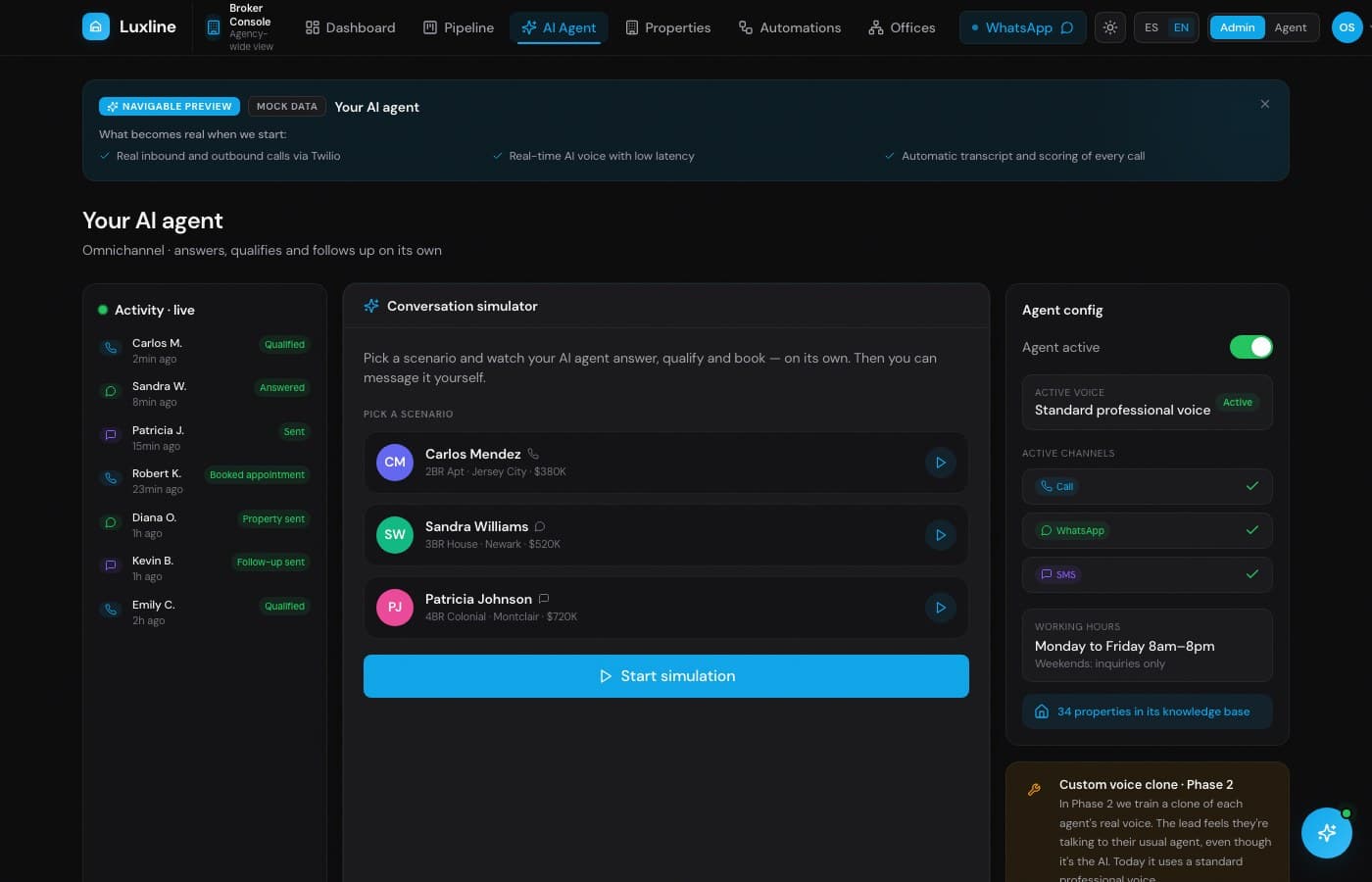Click 'Real-time AI voice with low latency' text

coord(602,156)
